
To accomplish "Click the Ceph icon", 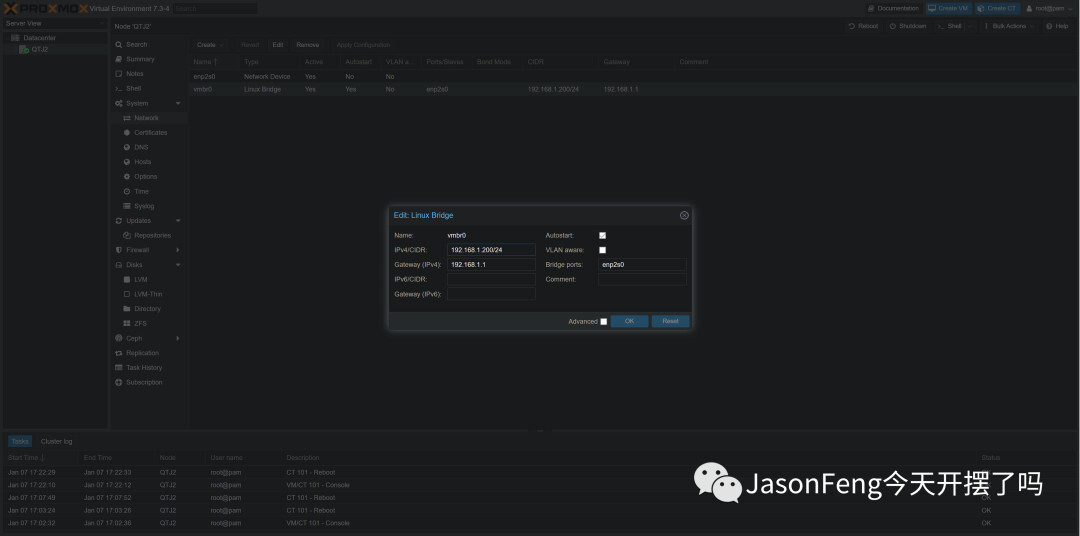I will coord(118,338).
